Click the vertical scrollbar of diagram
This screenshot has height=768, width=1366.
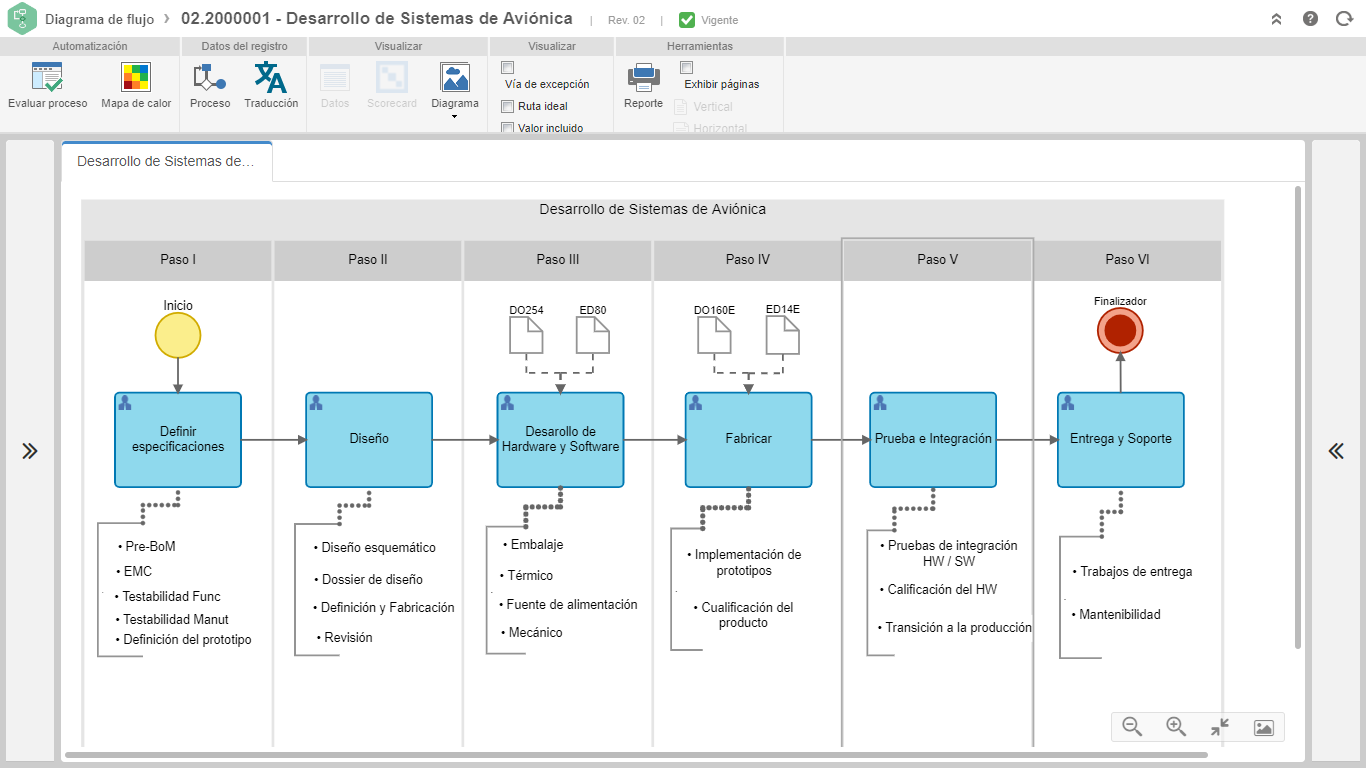click(1299, 416)
